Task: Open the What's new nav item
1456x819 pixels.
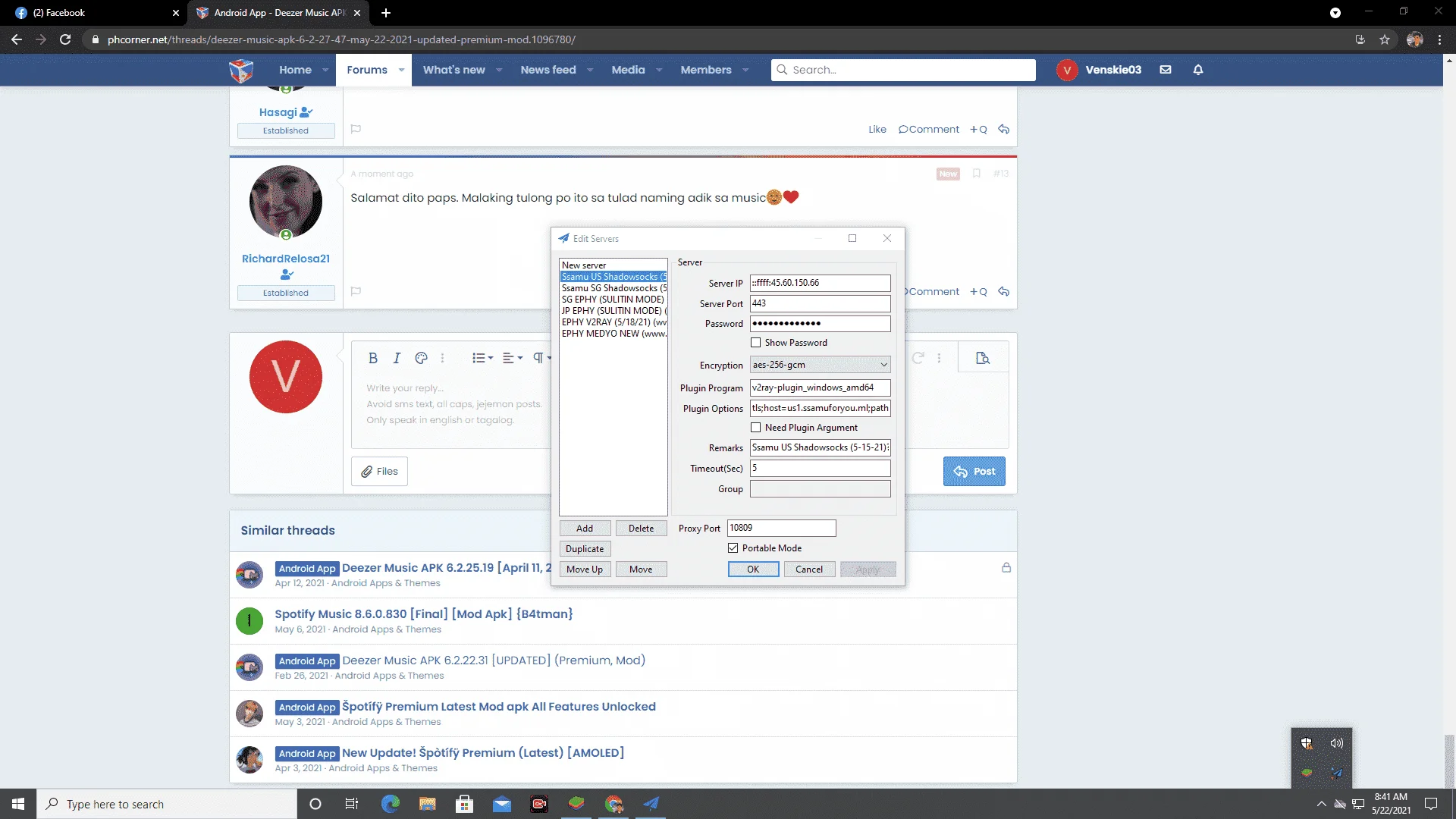Action: click(x=453, y=70)
